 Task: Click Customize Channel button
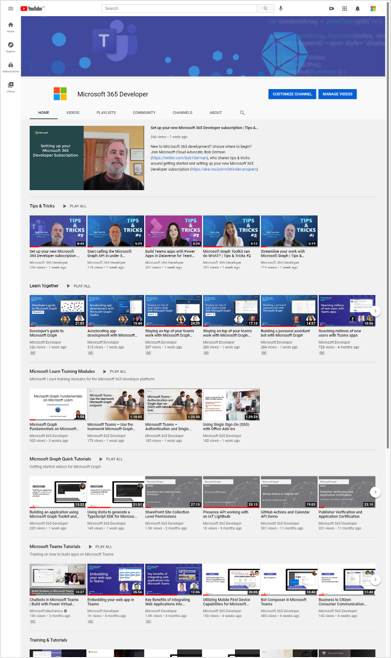pyautogui.click(x=292, y=94)
